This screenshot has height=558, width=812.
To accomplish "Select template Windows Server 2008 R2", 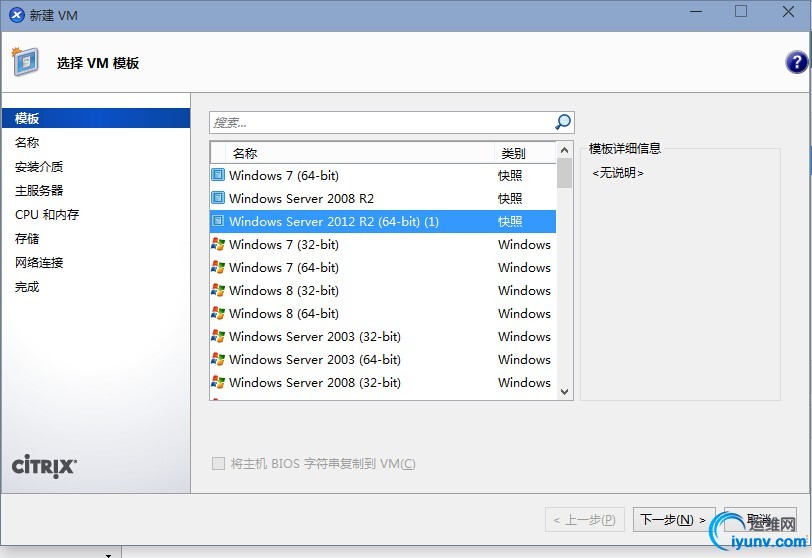I will tap(301, 198).
